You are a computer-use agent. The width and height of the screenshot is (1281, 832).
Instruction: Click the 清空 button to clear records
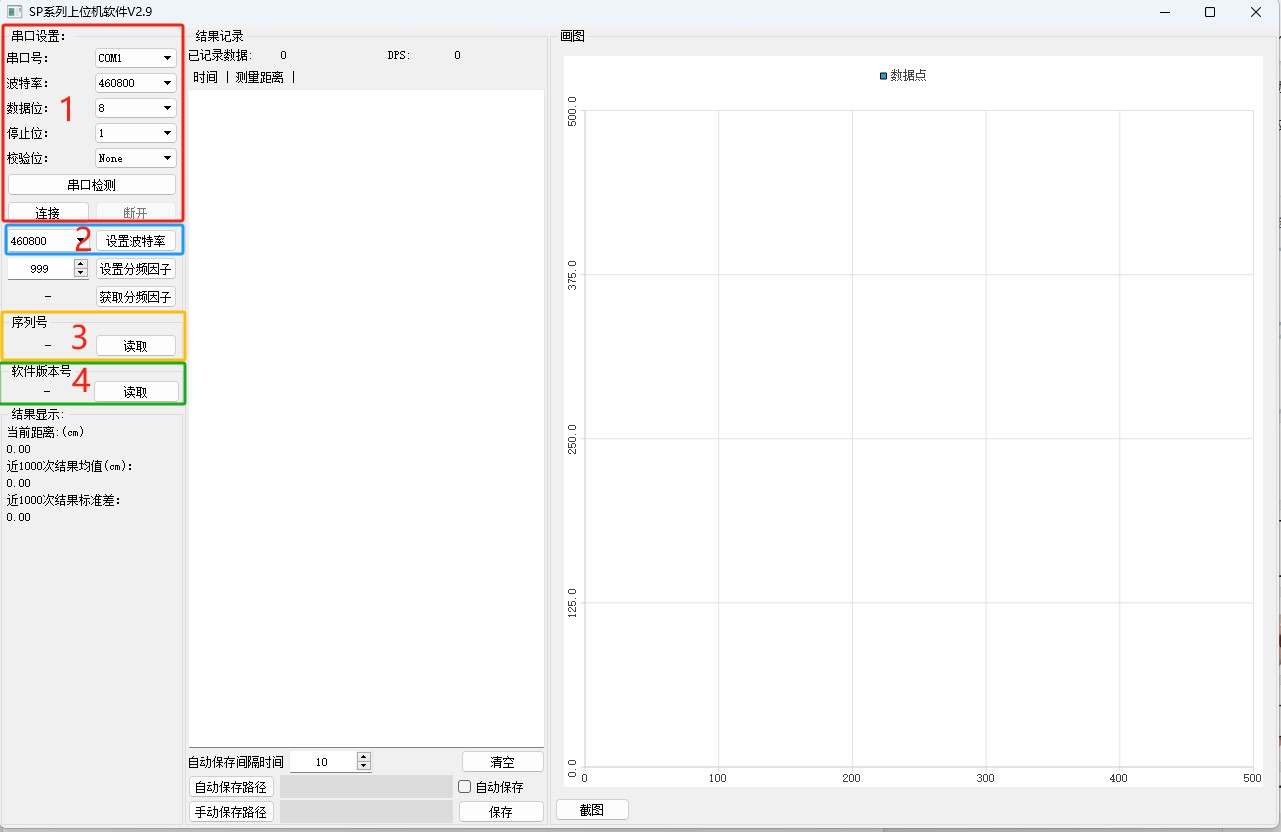[502, 762]
